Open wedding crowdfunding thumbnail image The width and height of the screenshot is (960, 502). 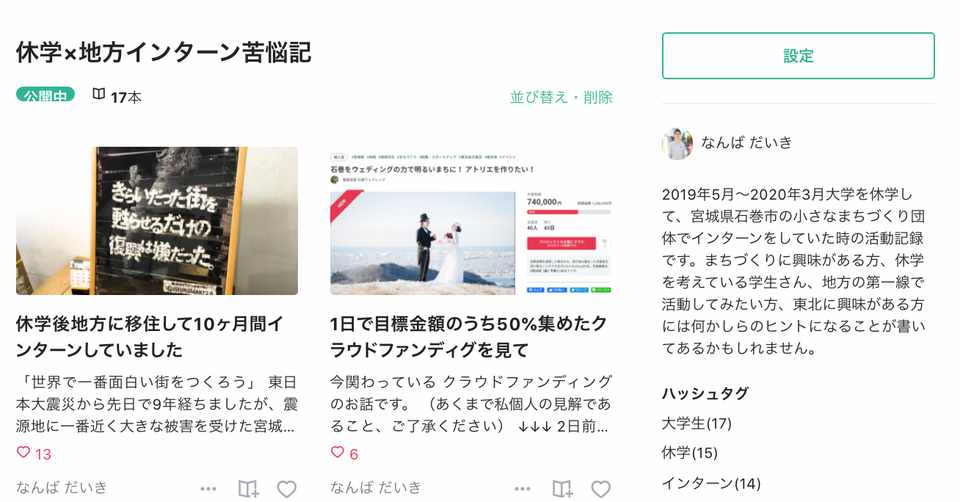pyautogui.click(x=471, y=221)
